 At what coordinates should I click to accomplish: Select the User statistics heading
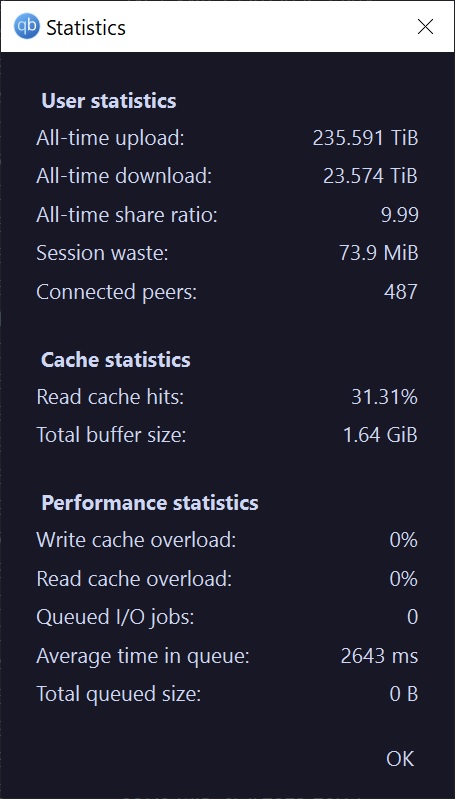point(109,101)
